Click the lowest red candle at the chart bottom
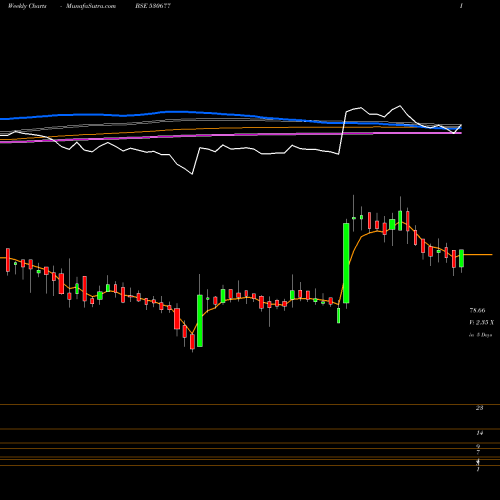This screenshot has width=500, height=500. click(192, 342)
